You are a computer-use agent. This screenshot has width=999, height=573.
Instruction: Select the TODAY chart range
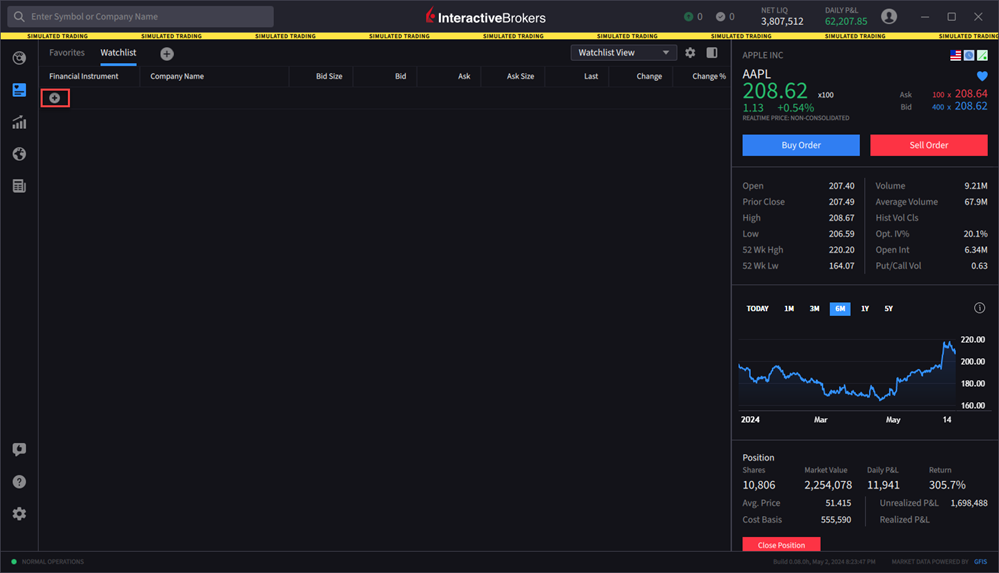pyautogui.click(x=758, y=308)
